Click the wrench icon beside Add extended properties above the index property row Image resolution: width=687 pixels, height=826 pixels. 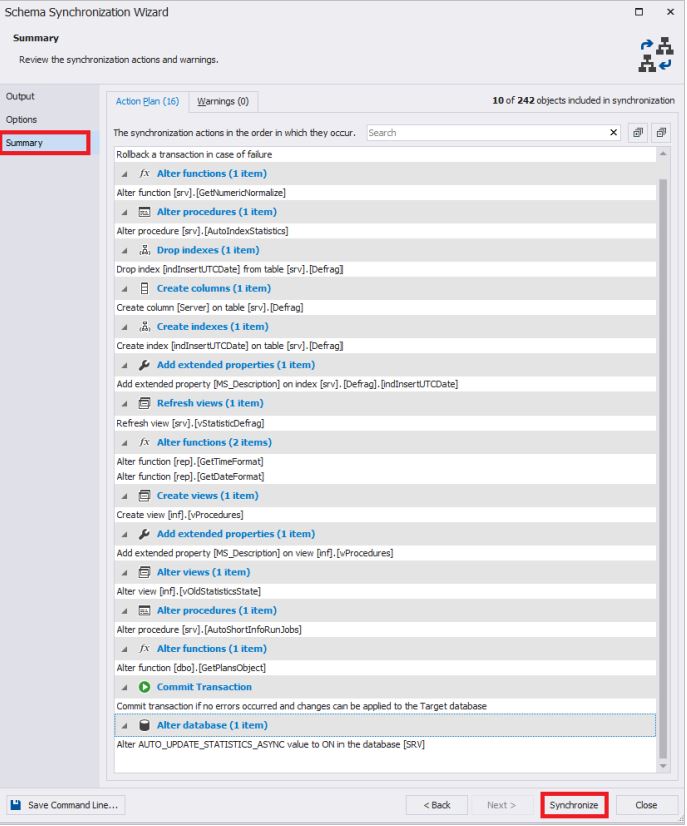(144, 365)
